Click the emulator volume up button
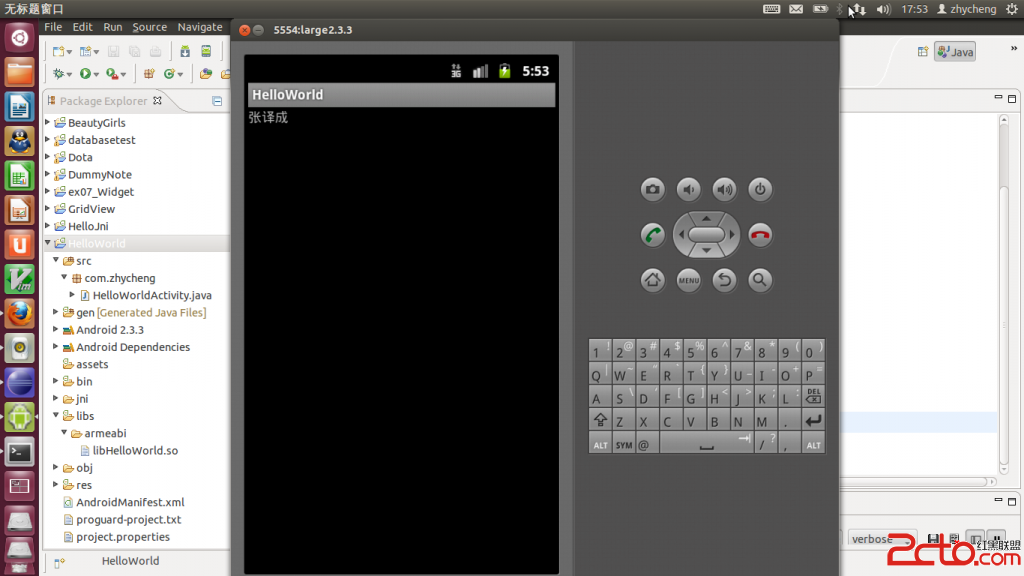The height and width of the screenshot is (576, 1024). tap(724, 189)
